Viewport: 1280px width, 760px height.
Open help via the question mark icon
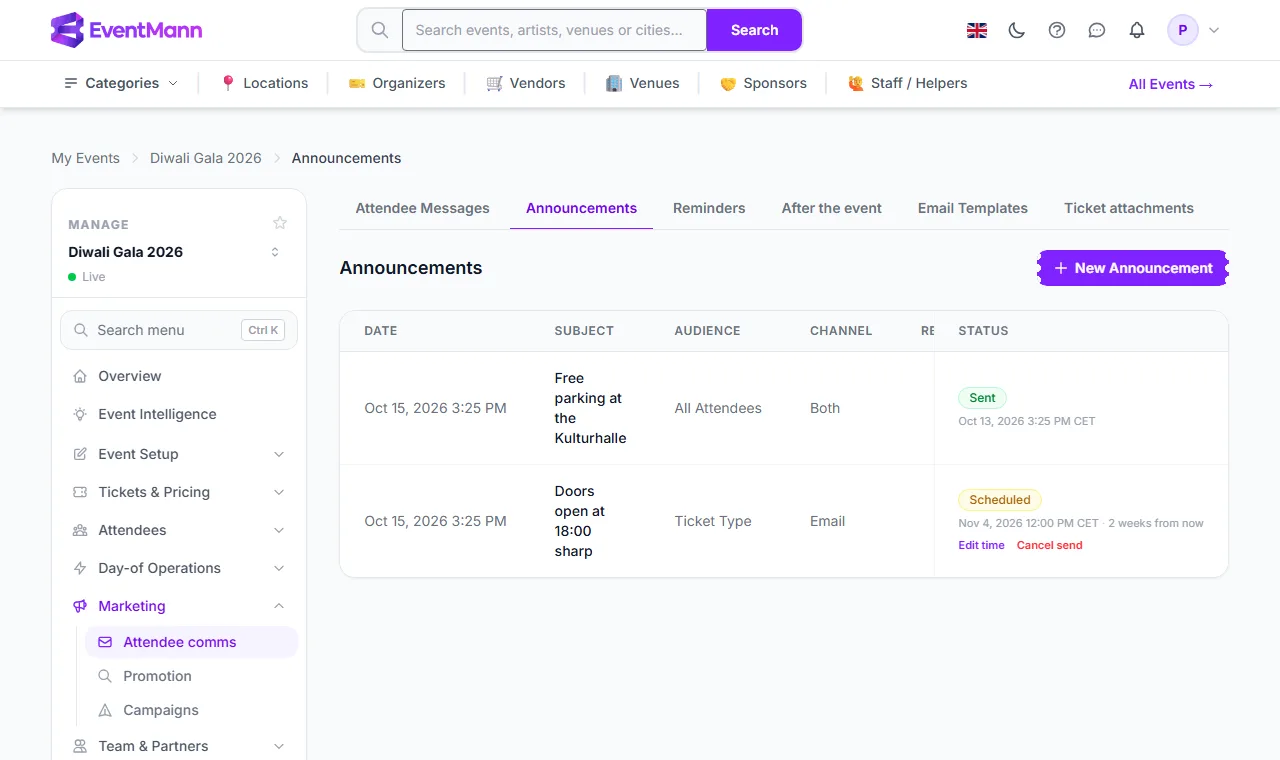tap(1057, 30)
